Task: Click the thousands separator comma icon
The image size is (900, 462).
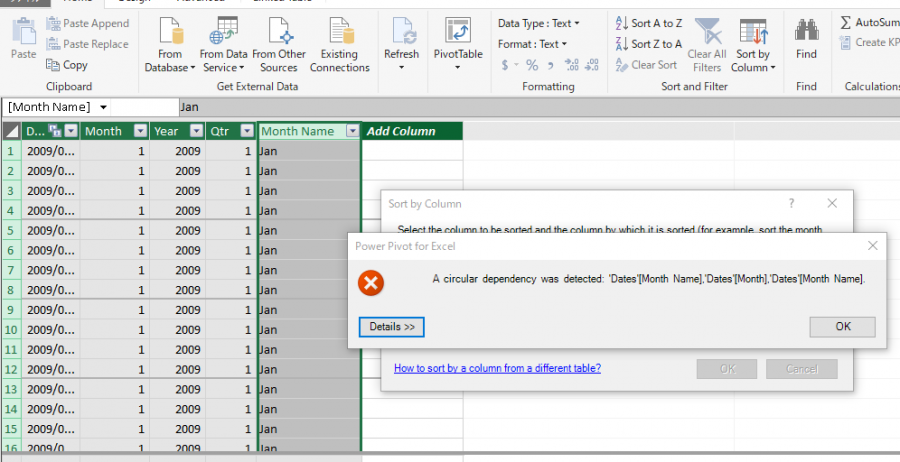Action: coord(550,65)
